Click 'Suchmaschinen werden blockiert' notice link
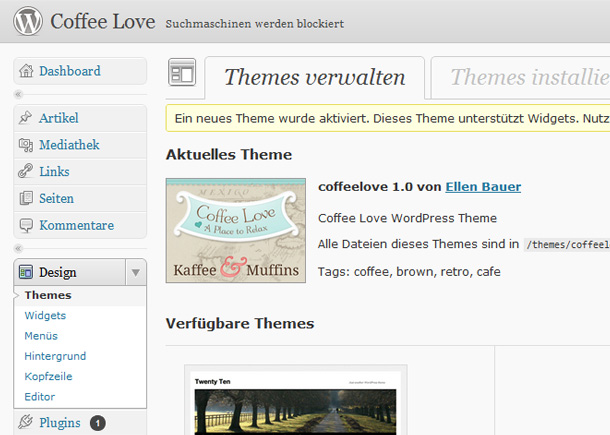This screenshot has width=610, height=435. (255, 24)
